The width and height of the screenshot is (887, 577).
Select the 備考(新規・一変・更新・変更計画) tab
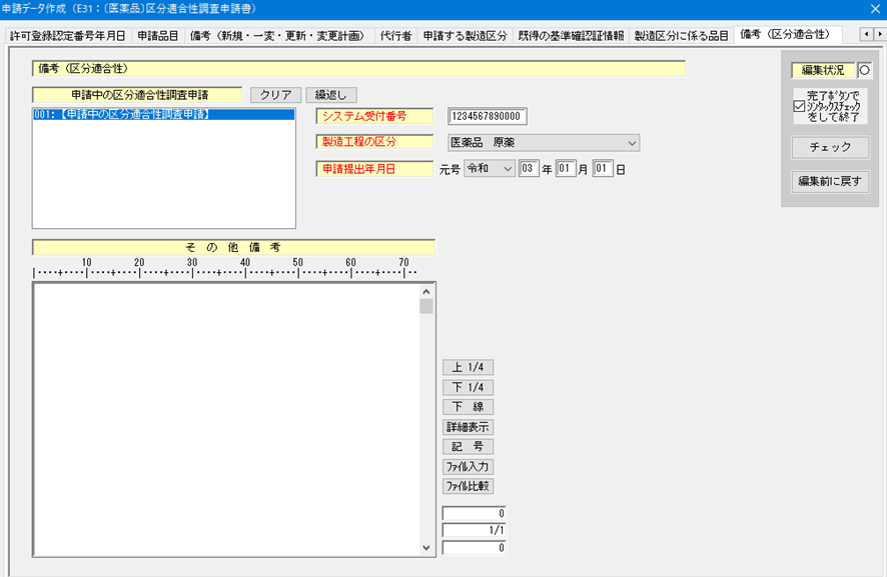278,36
